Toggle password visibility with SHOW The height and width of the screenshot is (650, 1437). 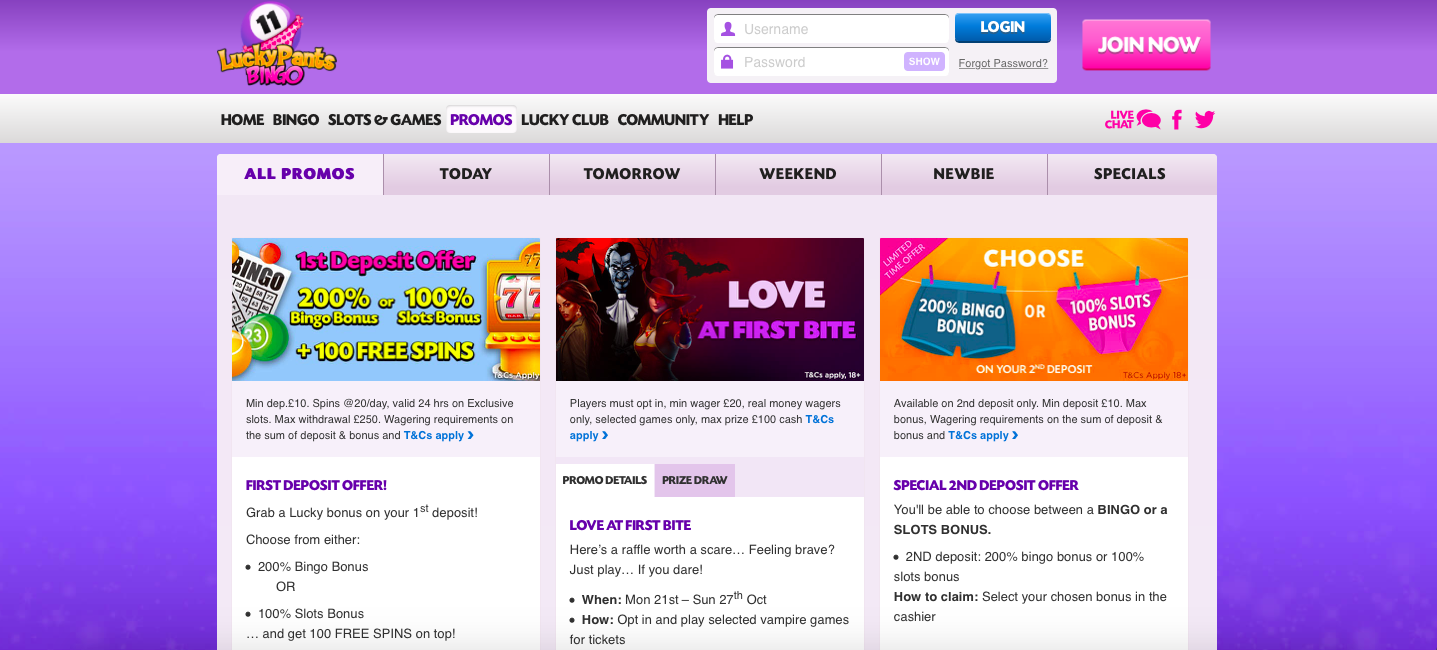924,62
